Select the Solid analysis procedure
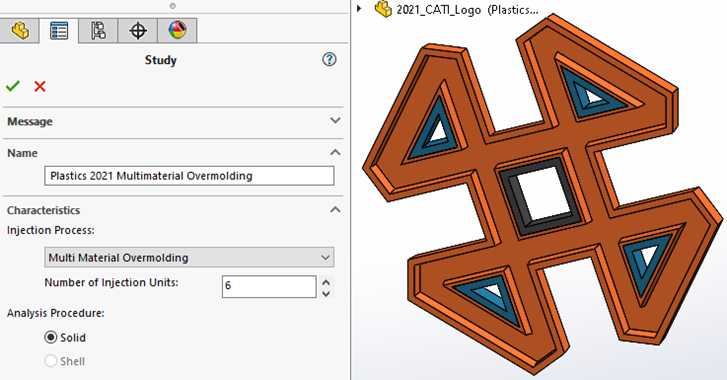 [51, 337]
